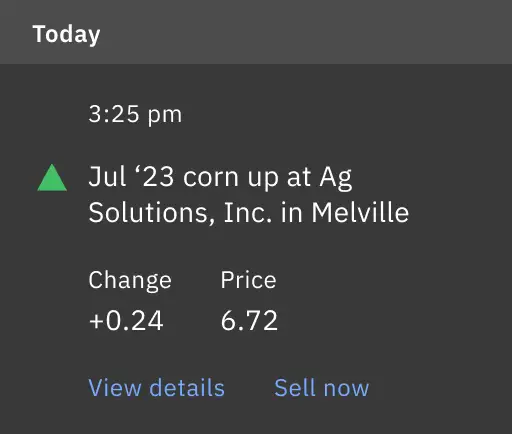
Task: Click the green upward triangle price indicator
Action: coord(52,178)
